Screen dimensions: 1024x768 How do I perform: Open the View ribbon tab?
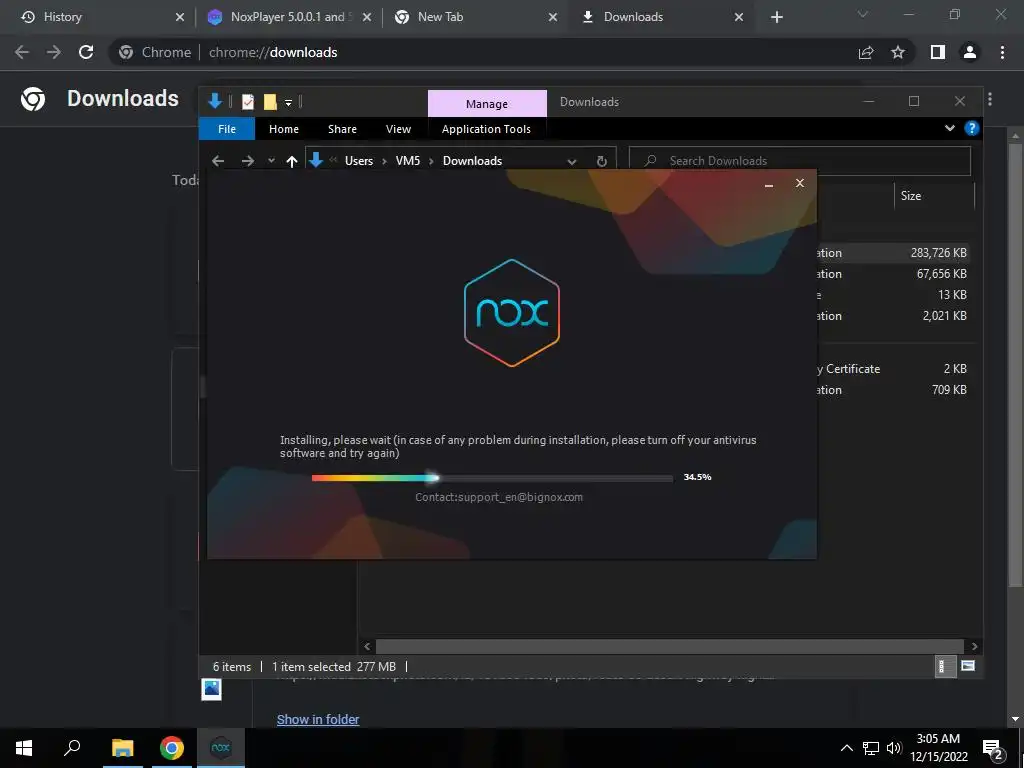(x=398, y=129)
